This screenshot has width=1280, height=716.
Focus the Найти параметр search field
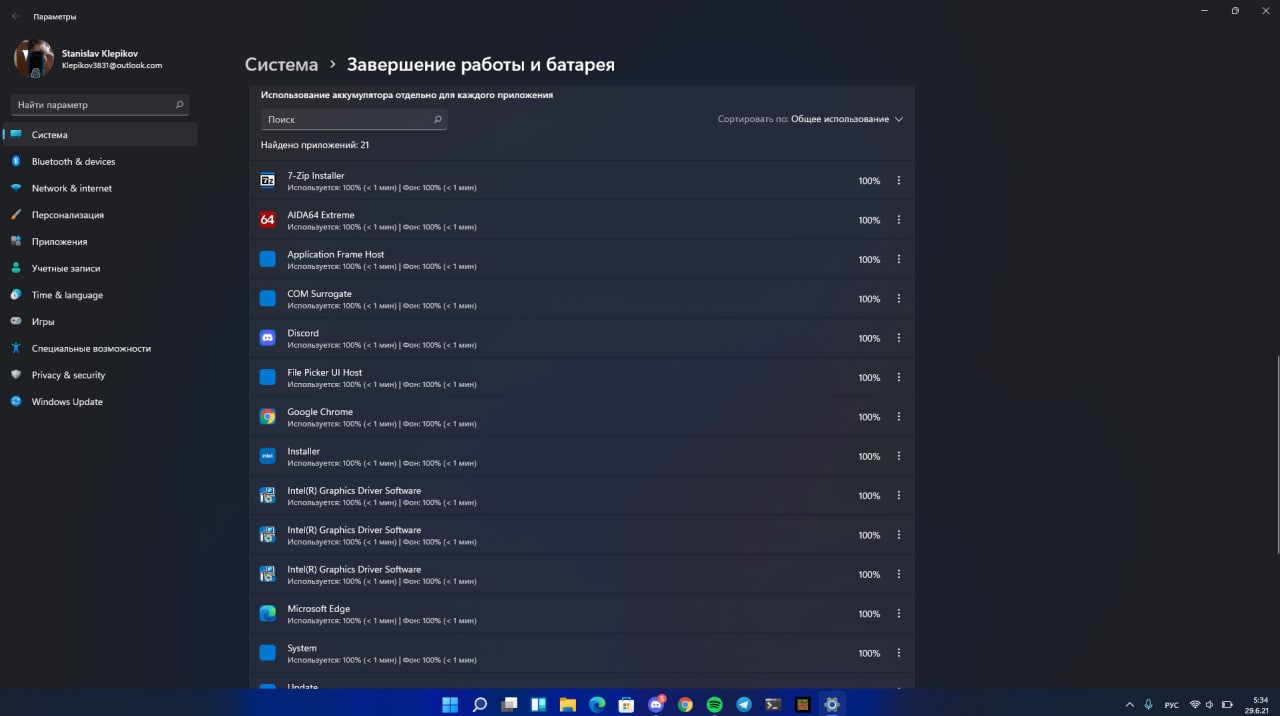pos(99,104)
